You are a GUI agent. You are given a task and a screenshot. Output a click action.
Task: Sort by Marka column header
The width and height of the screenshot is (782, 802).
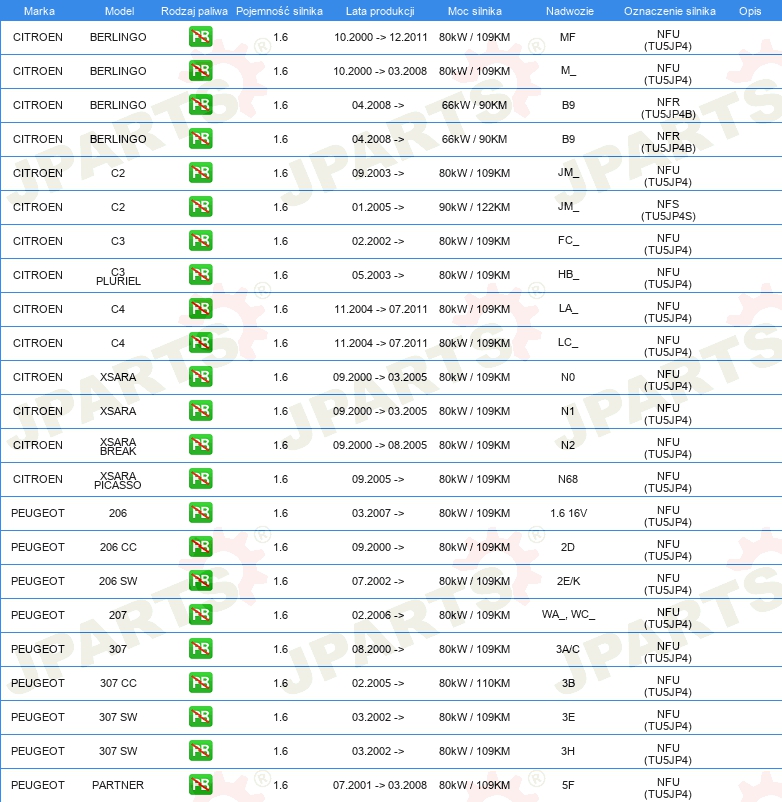(39, 11)
